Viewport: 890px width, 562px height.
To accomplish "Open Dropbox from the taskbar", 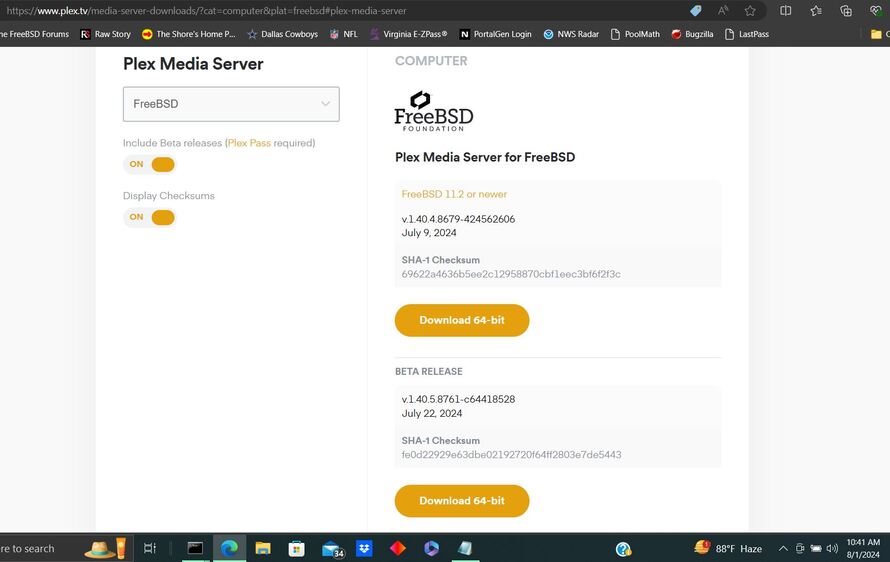I will coord(365,548).
